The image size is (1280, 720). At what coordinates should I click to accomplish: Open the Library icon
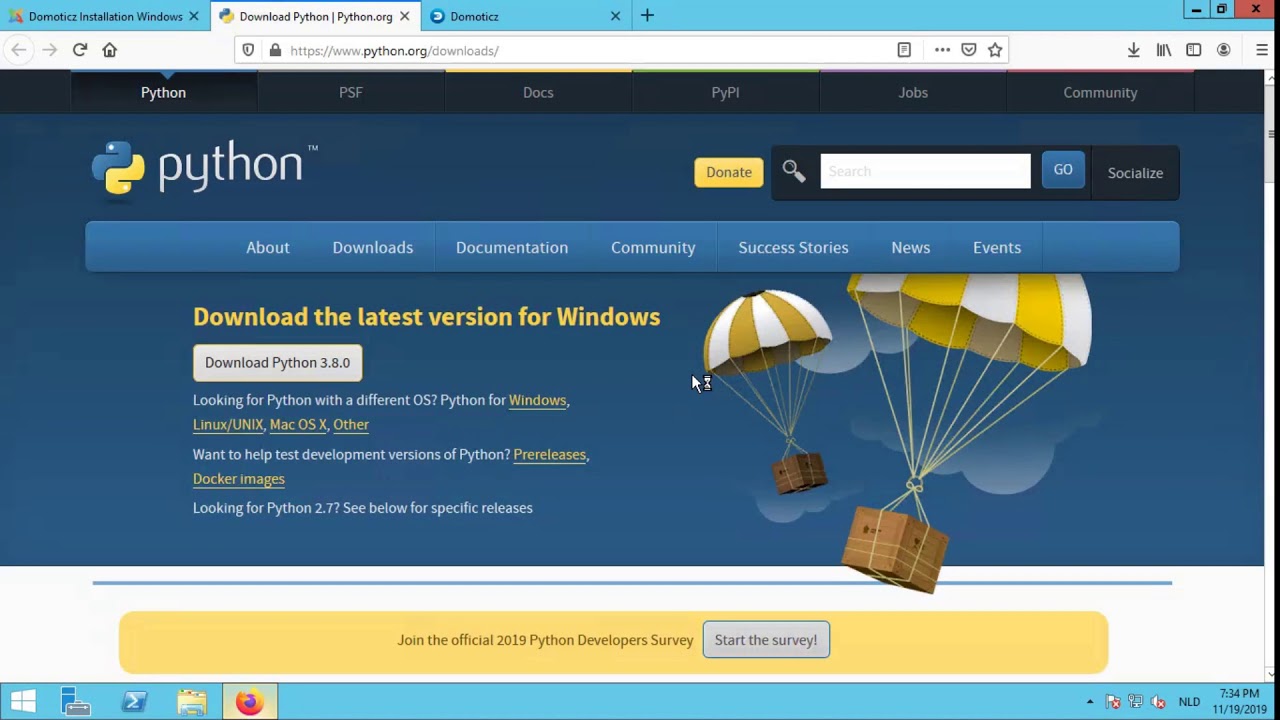click(1164, 50)
